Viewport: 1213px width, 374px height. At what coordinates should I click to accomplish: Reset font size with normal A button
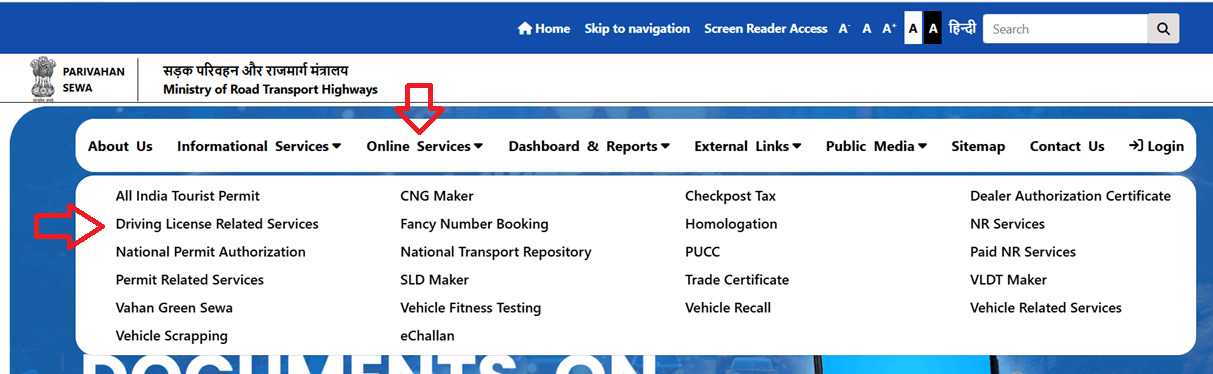(867, 29)
